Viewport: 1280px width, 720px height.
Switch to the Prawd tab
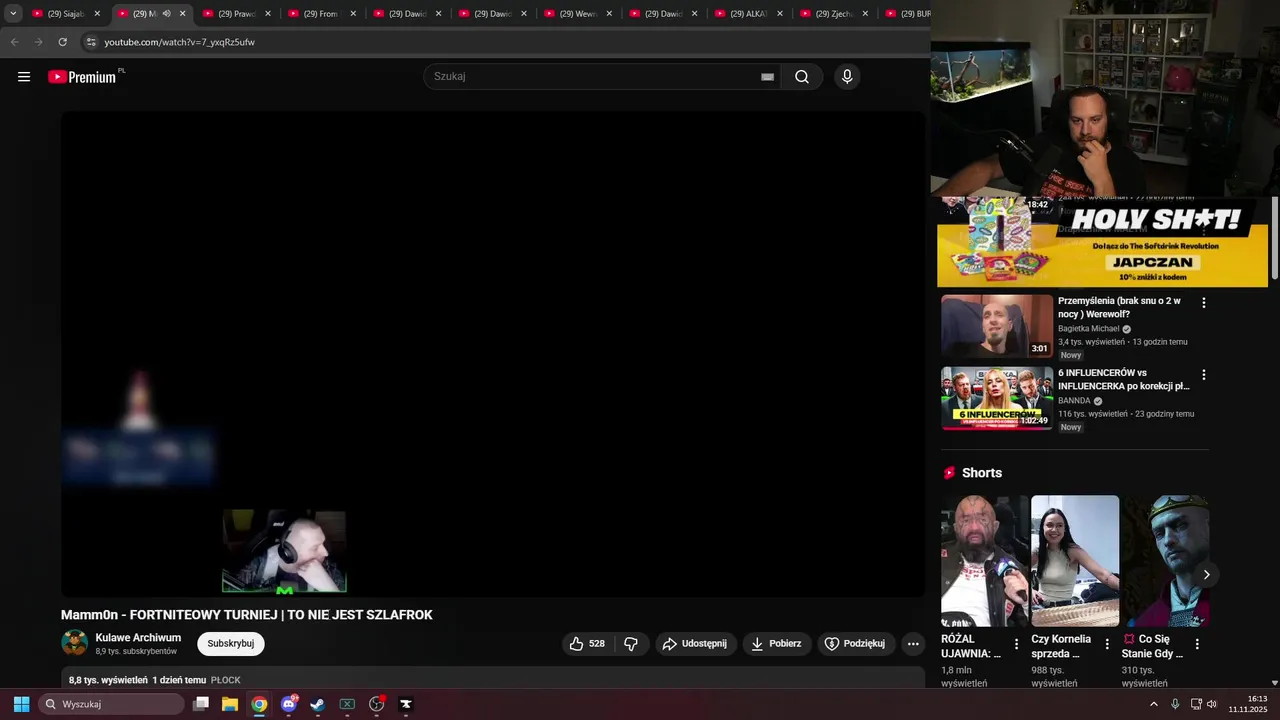click(x=237, y=14)
